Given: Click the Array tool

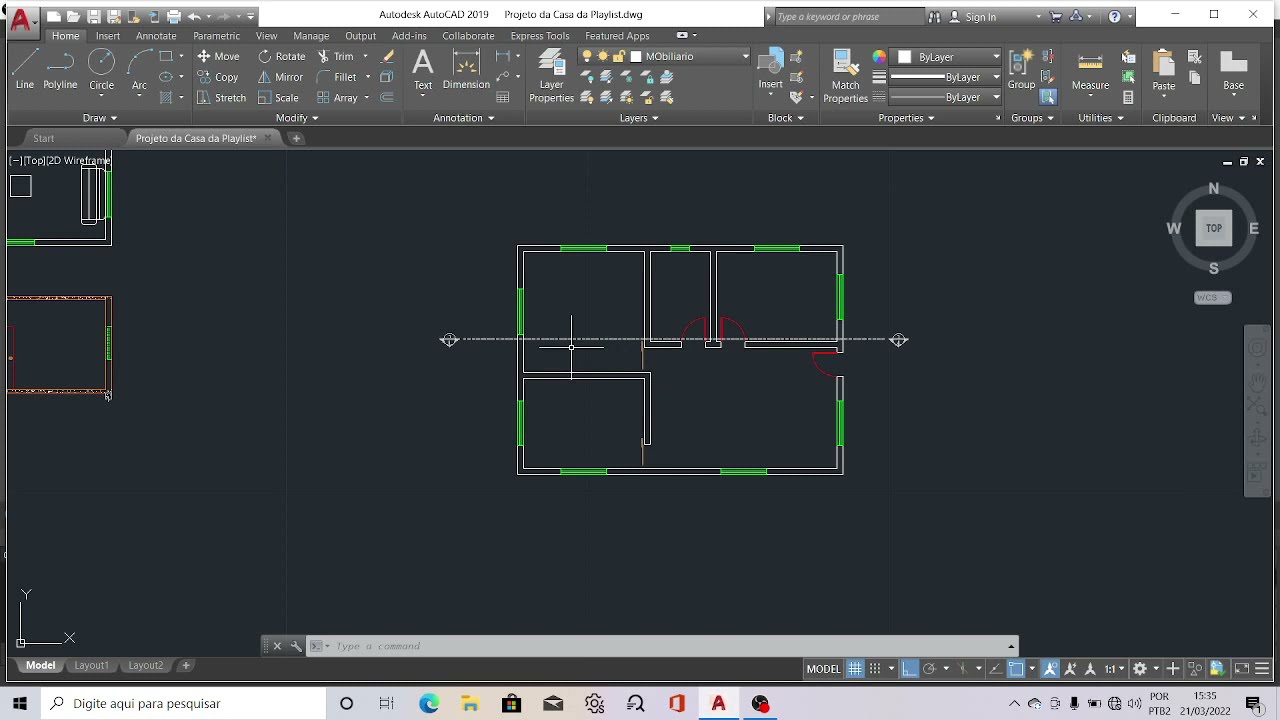Looking at the screenshot, I should 337,98.
